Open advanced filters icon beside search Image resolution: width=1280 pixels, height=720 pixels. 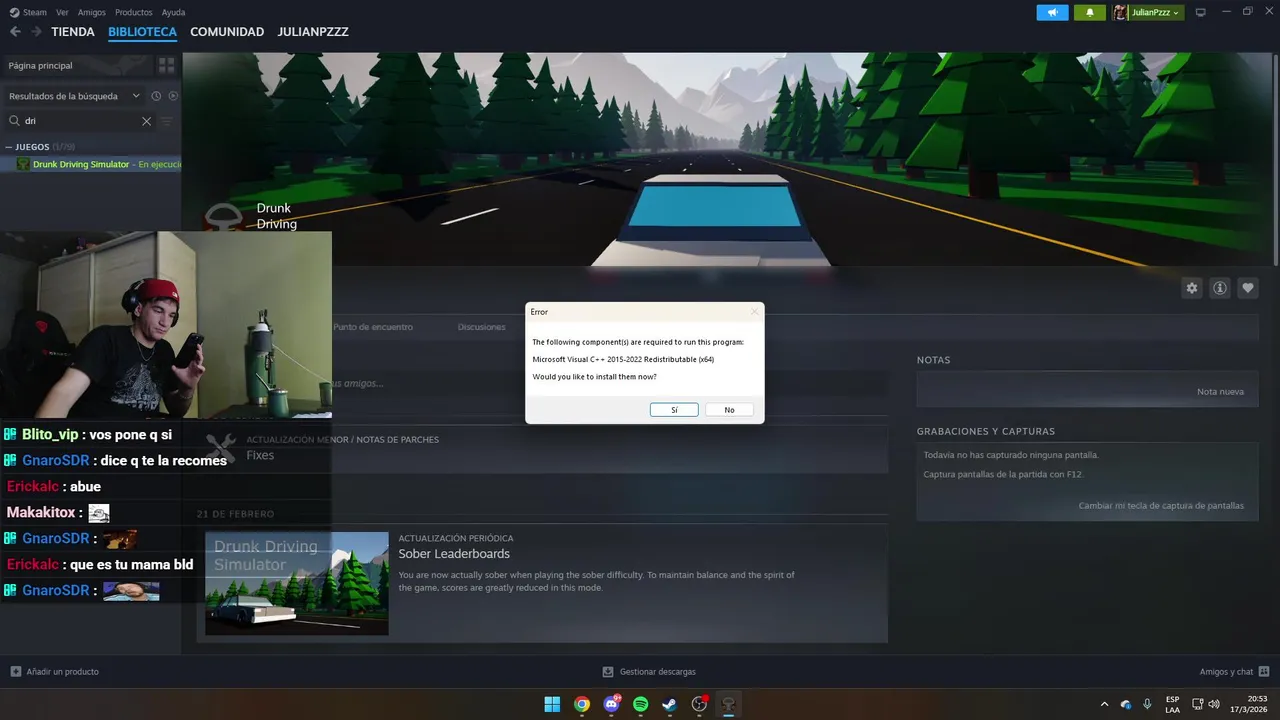tap(167, 121)
